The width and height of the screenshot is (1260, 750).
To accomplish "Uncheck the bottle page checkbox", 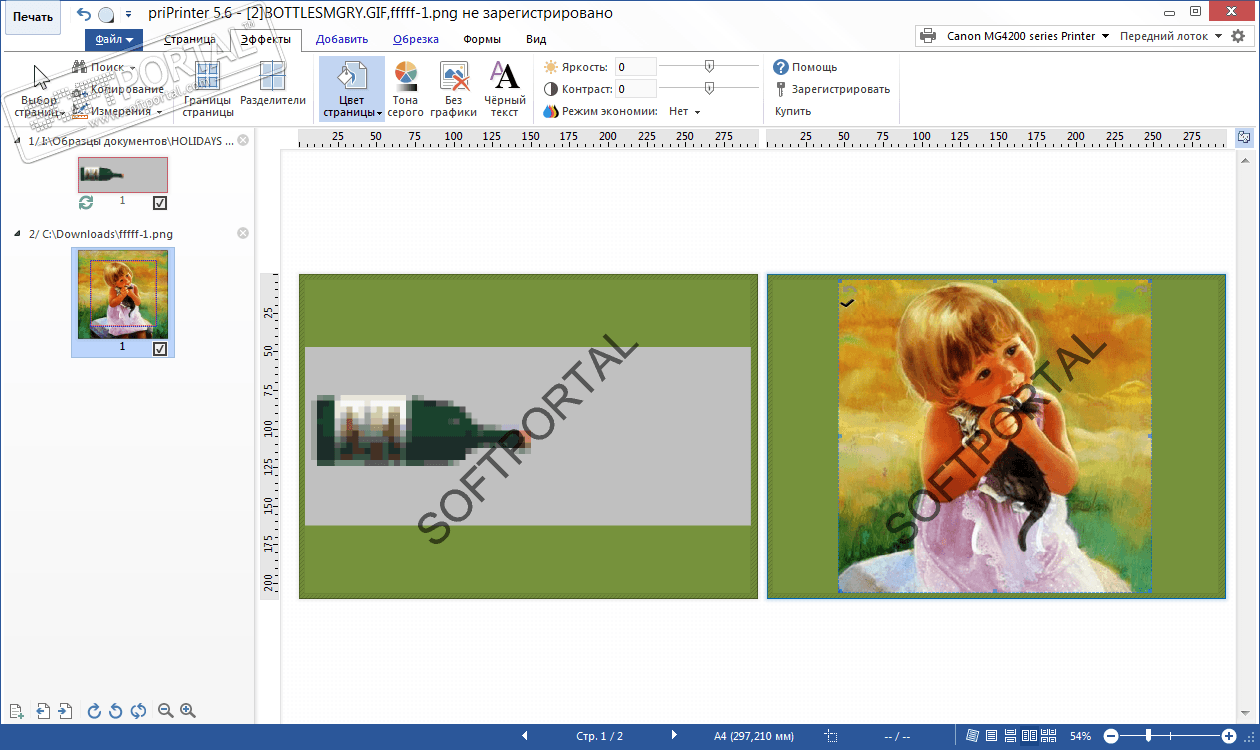I will point(160,203).
